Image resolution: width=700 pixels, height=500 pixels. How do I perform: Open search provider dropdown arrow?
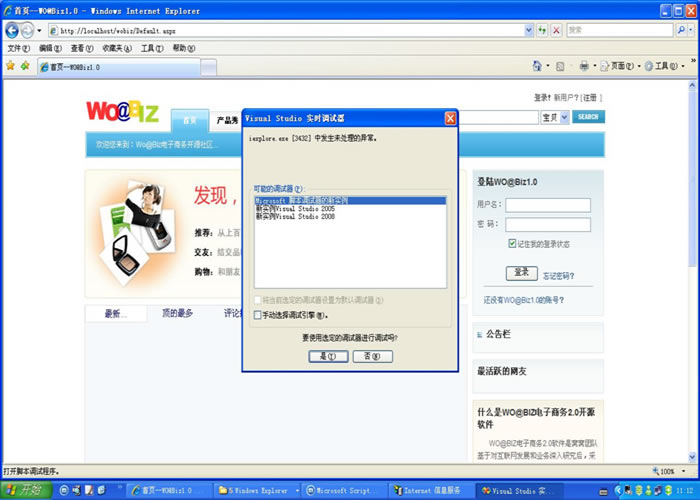tap(691, 30)
